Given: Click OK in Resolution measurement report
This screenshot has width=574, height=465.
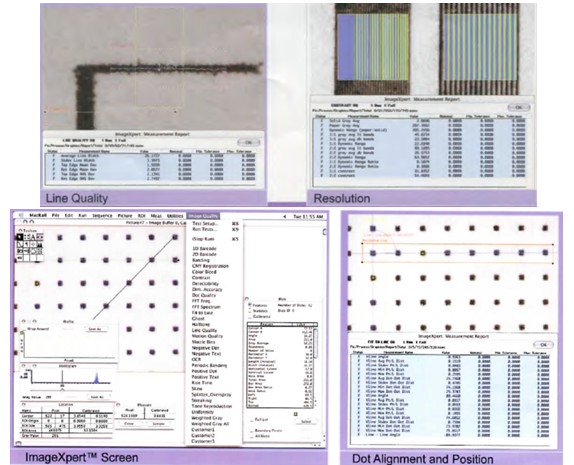Looking at the screenshot, I should click(x=518, y=107).
